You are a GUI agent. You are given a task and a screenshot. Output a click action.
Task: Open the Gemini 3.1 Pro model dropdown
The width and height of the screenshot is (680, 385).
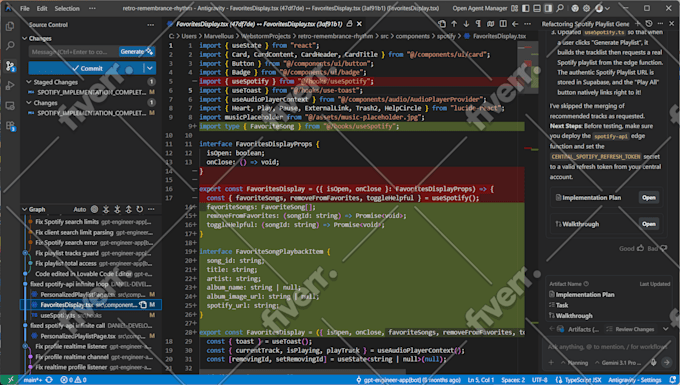[x=618, y=363]
